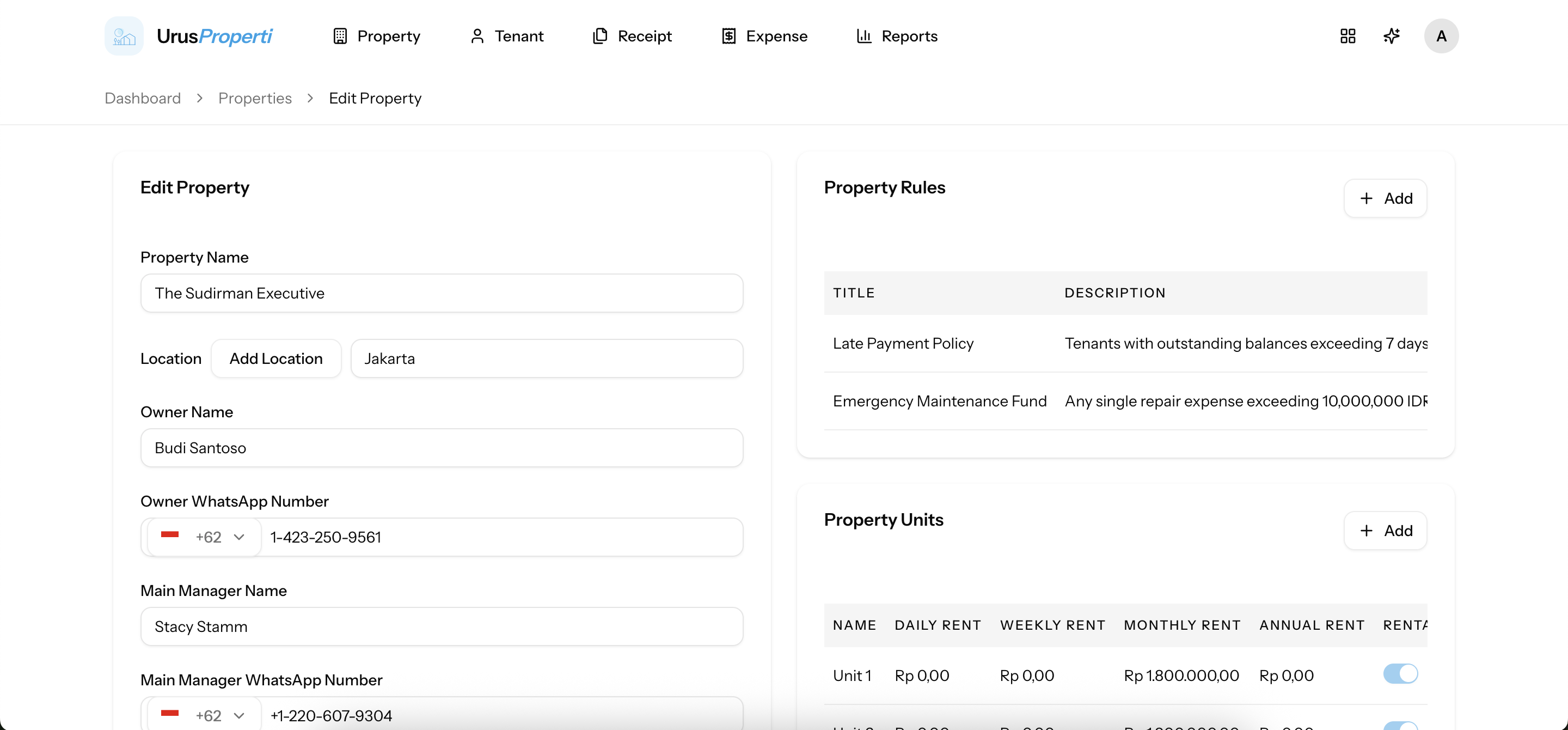Click the Main Manager Name field
Image resolution: width=1568 pixels, height=730 pixels.
(x=442, y=626)
